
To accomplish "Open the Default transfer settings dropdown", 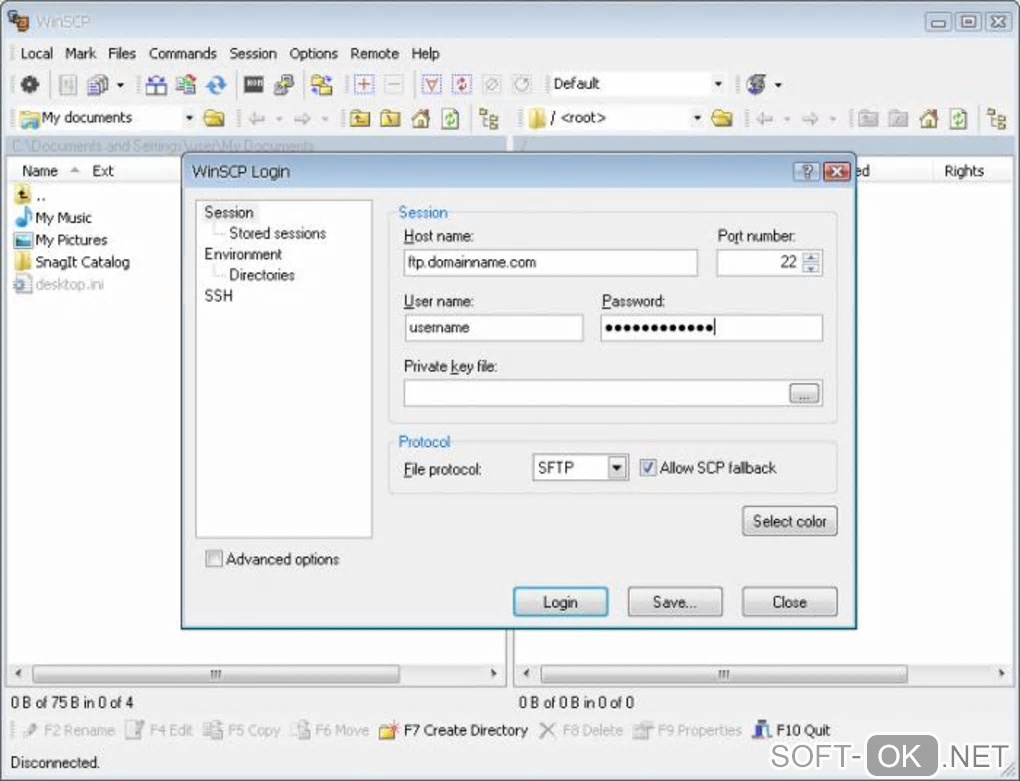I will [718, 84].
